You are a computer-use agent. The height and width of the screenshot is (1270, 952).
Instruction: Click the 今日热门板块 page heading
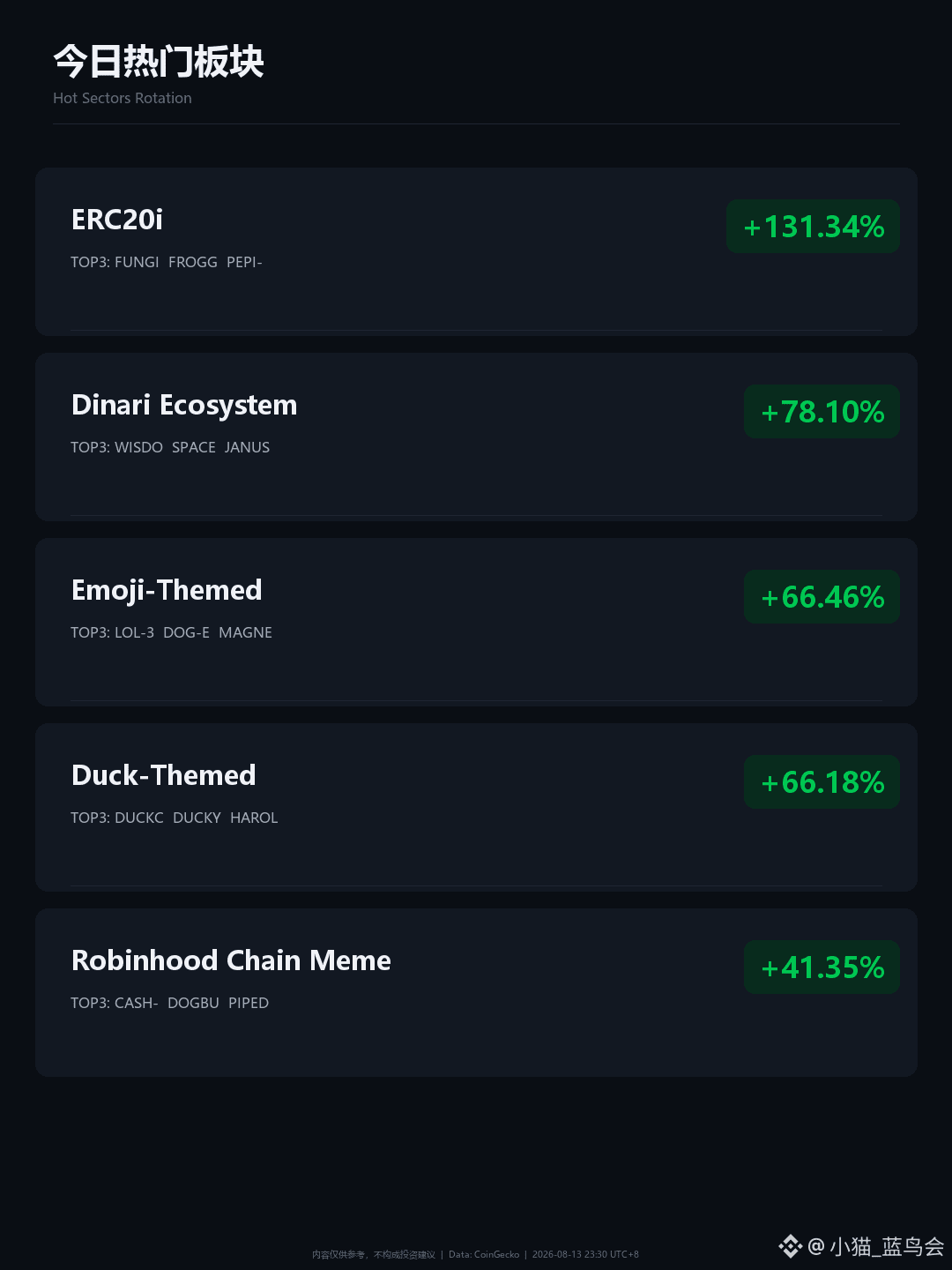click(x=159, y=62)
